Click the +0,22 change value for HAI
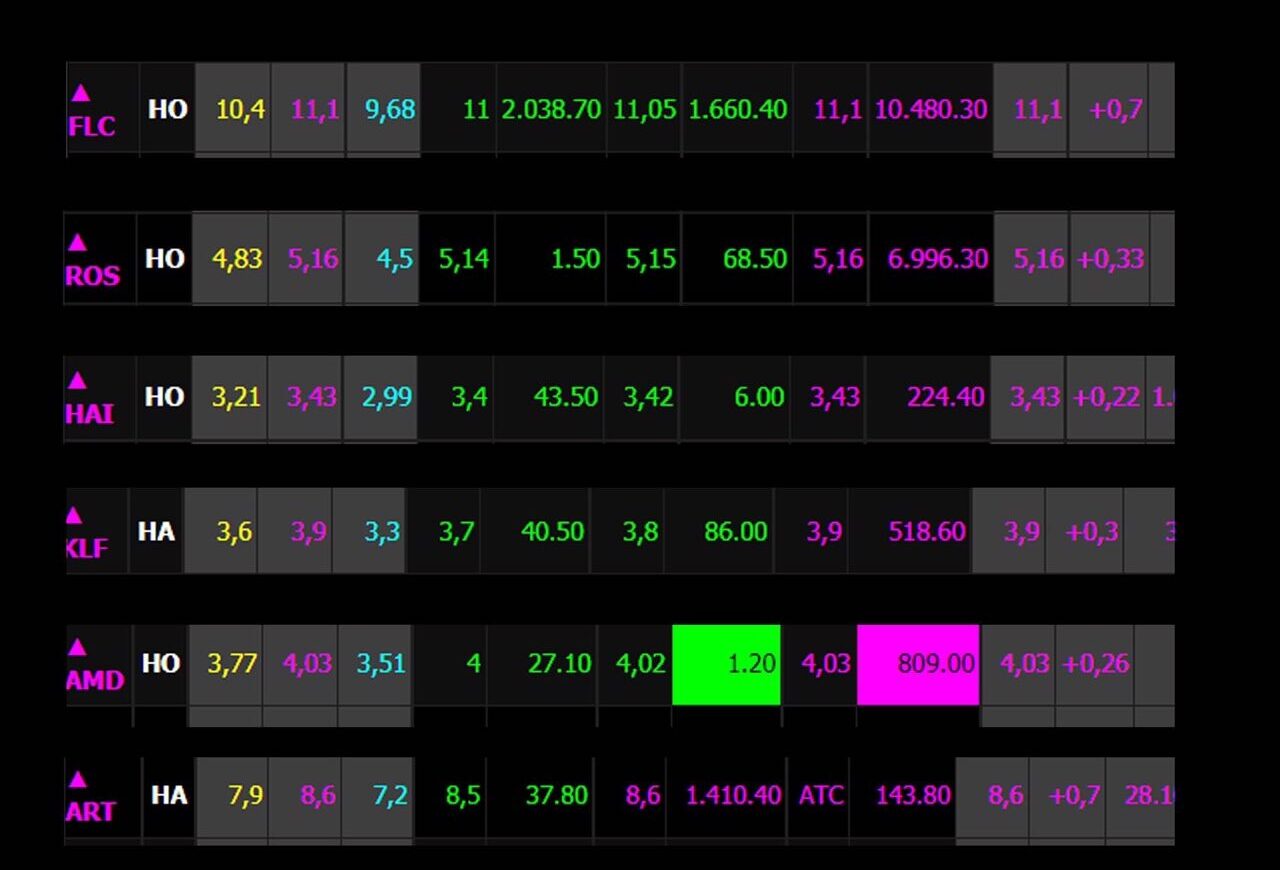 1106,397
